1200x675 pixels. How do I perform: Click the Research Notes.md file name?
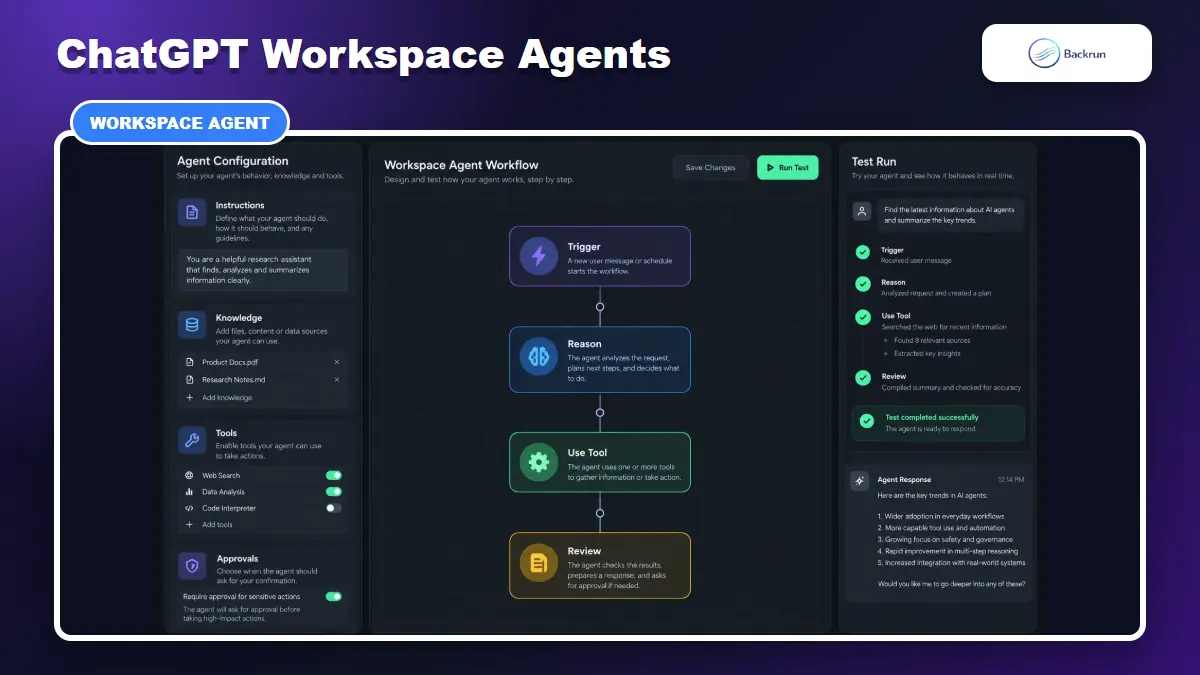233,380
